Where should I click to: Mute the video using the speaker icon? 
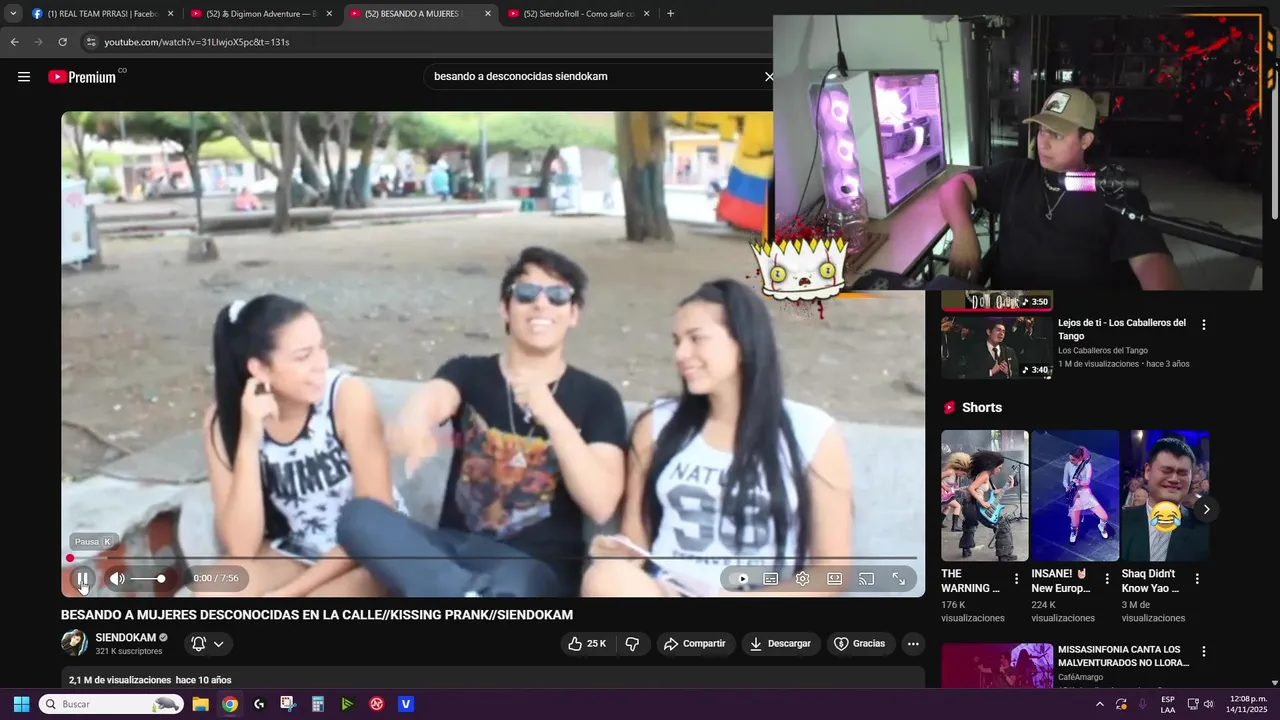117,578
